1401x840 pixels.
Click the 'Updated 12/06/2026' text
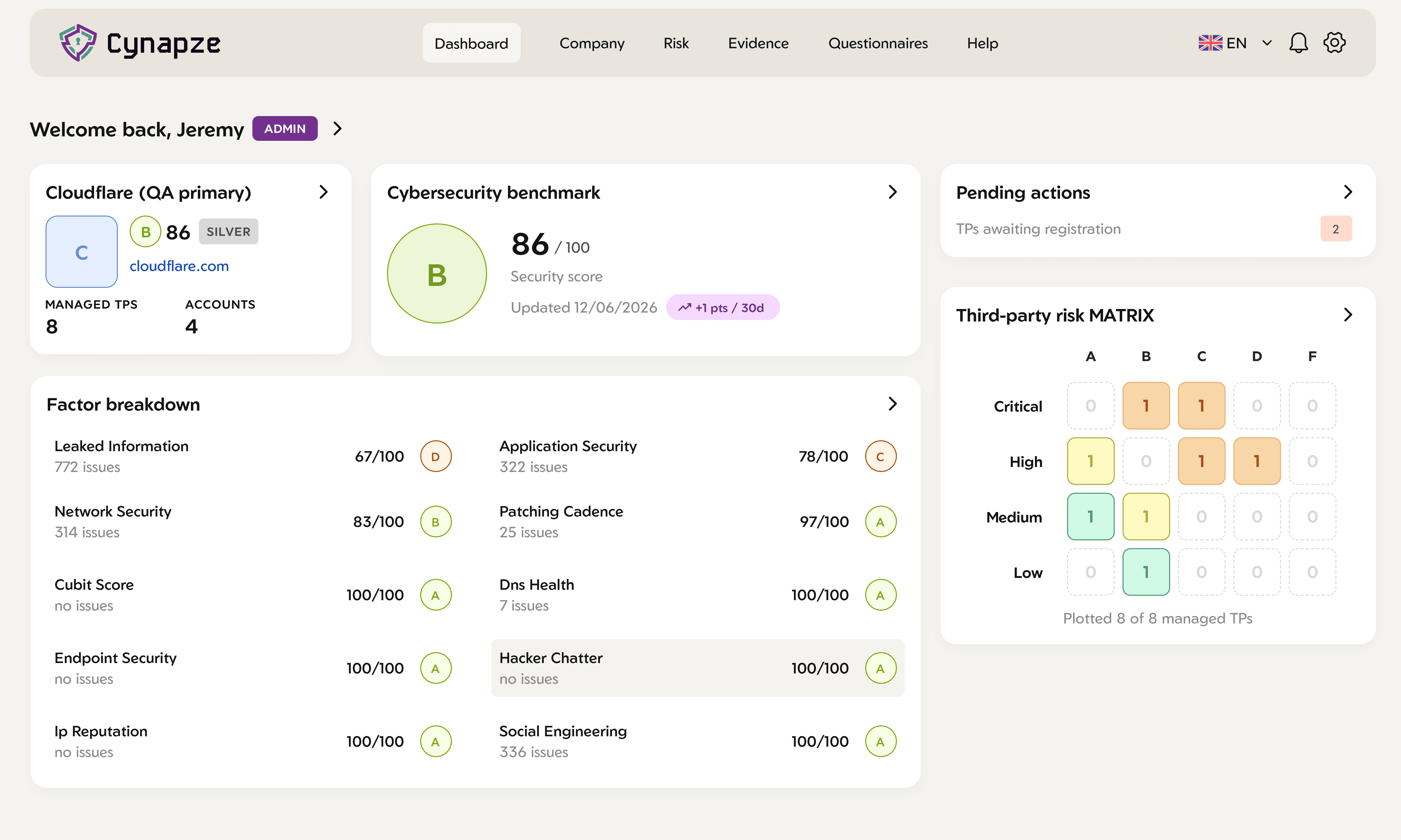click(584, 307)
